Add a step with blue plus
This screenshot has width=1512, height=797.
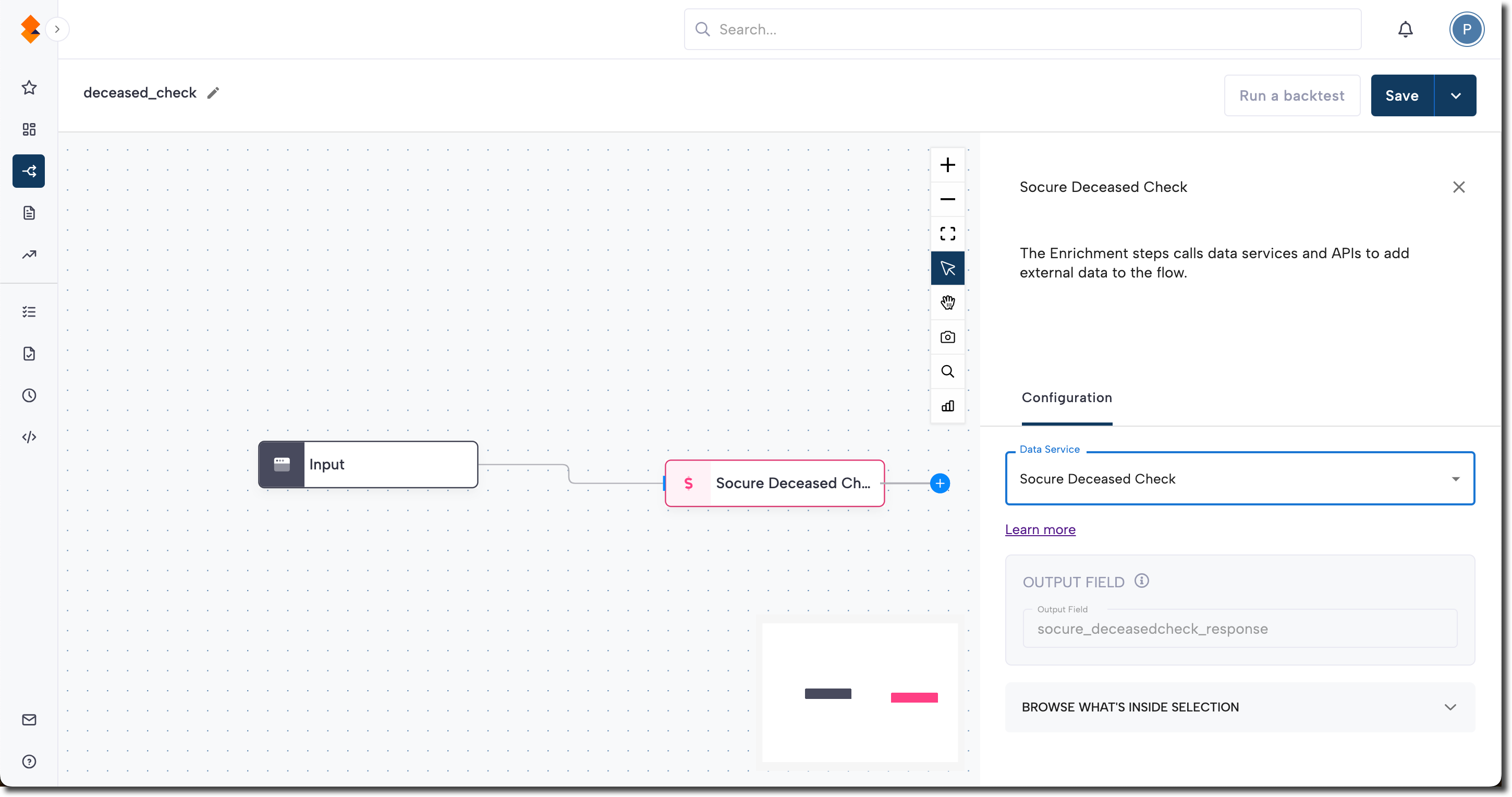pyautogui.click(x=940, y=484)
